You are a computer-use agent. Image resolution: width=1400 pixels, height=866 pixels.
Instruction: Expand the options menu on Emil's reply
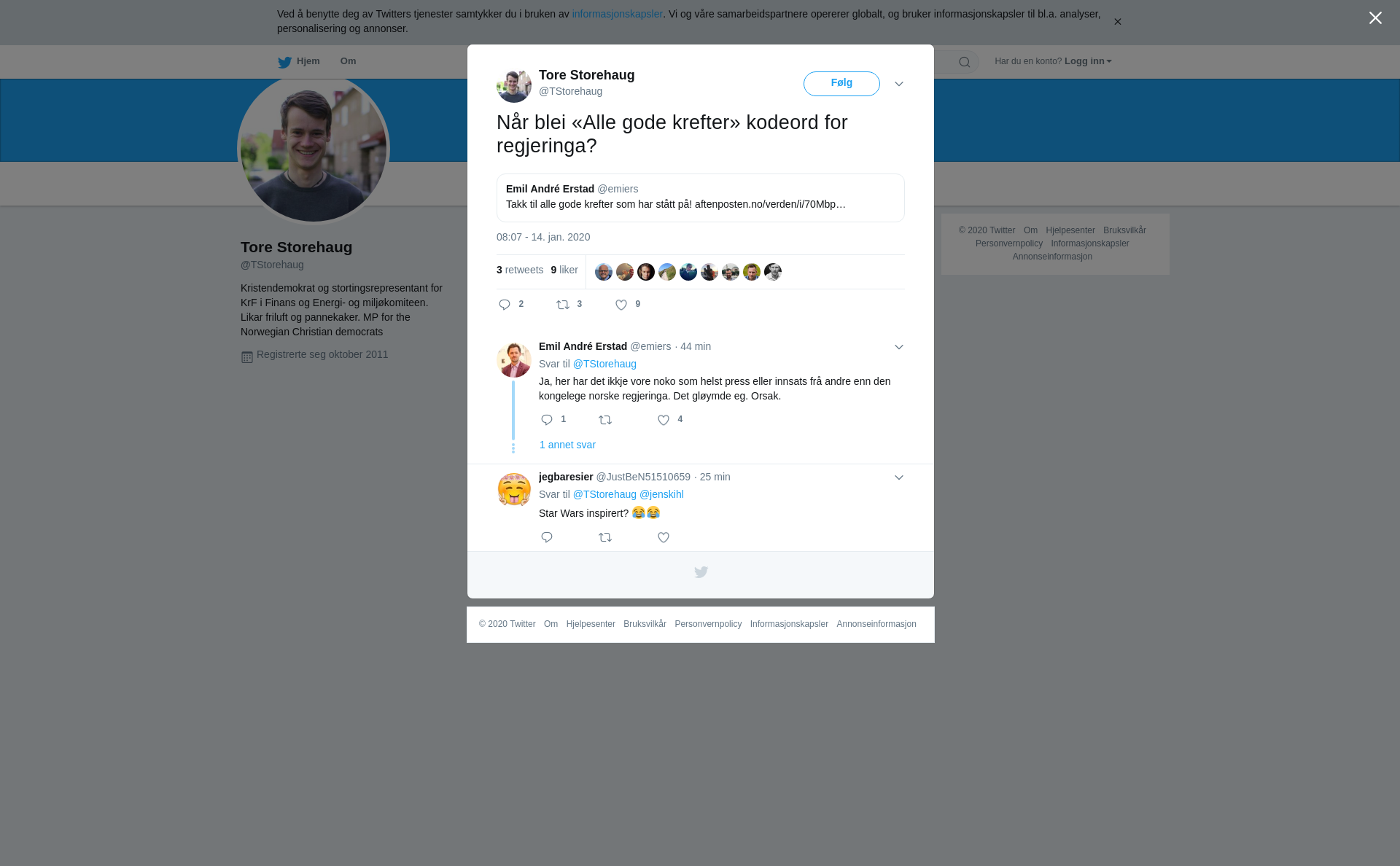click(x=899, y=347)
